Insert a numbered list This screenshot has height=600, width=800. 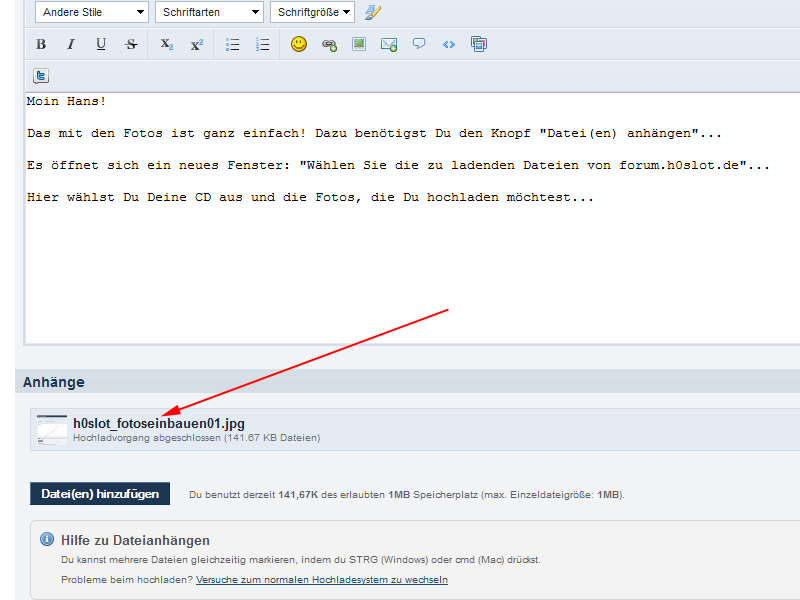pyautogui.click(x=263, y=44)
